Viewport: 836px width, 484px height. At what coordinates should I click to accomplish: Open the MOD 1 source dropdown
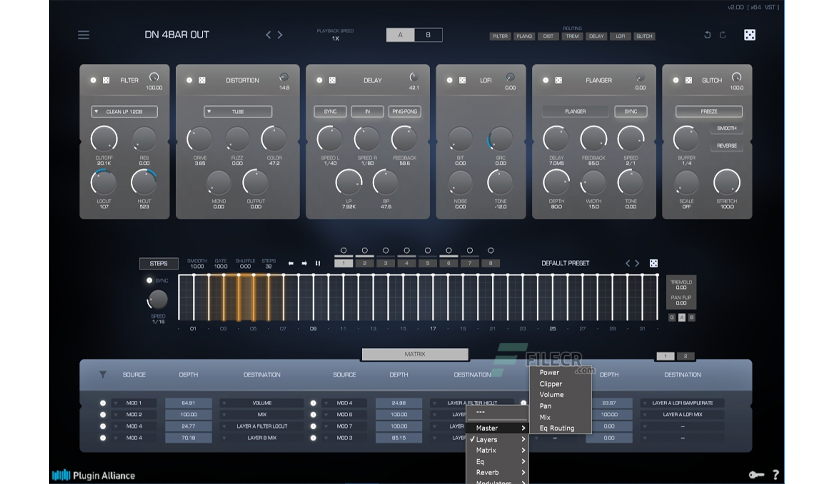[134, 403]
